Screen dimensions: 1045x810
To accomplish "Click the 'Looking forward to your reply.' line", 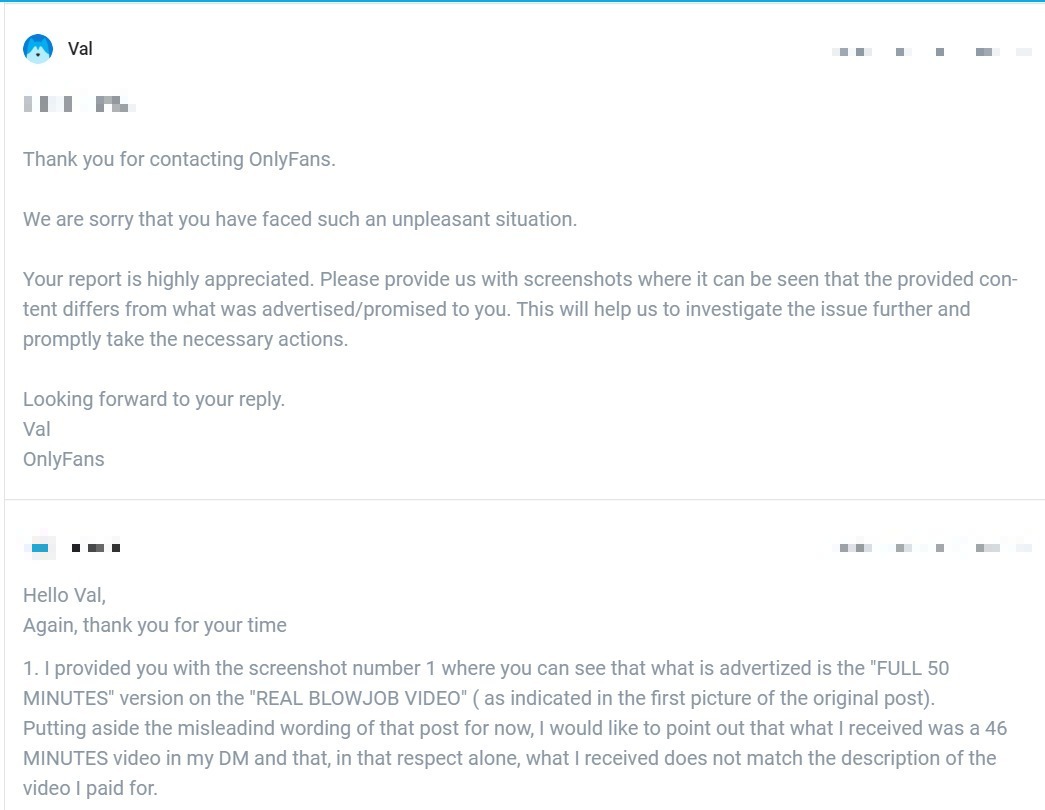I will tap(154, 399).
